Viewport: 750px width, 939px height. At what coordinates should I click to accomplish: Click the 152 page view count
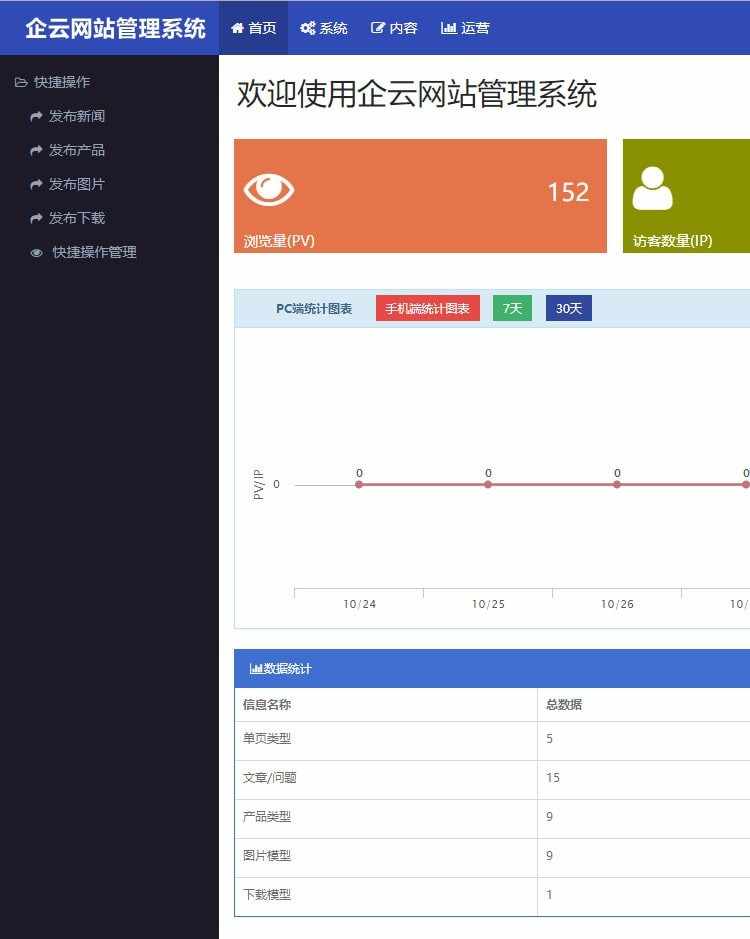point(568,192)
